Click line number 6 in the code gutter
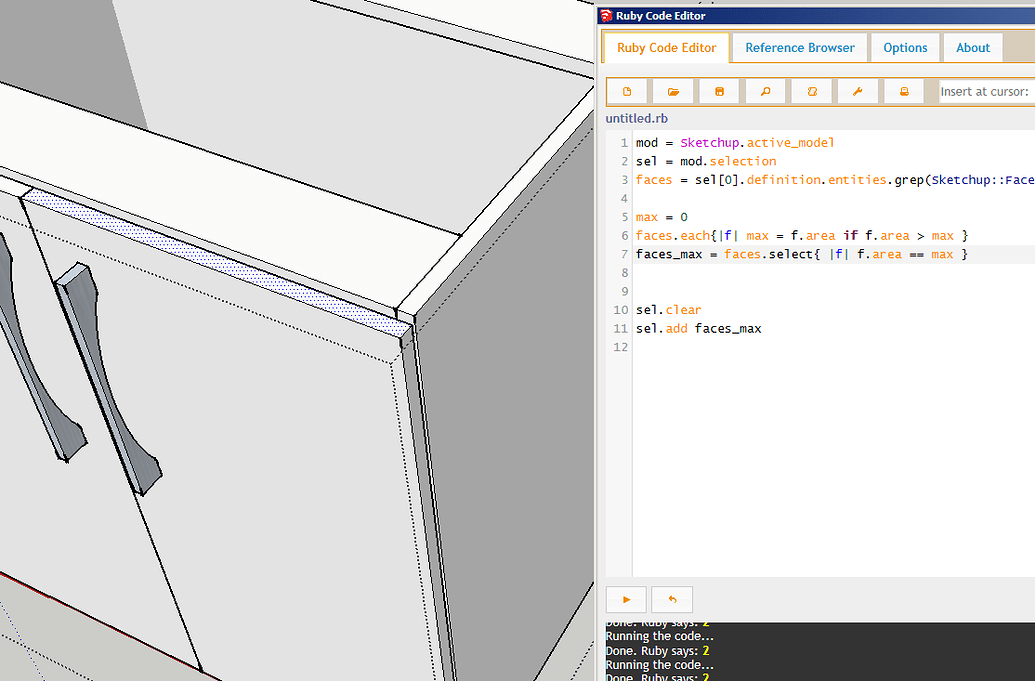 623,235
